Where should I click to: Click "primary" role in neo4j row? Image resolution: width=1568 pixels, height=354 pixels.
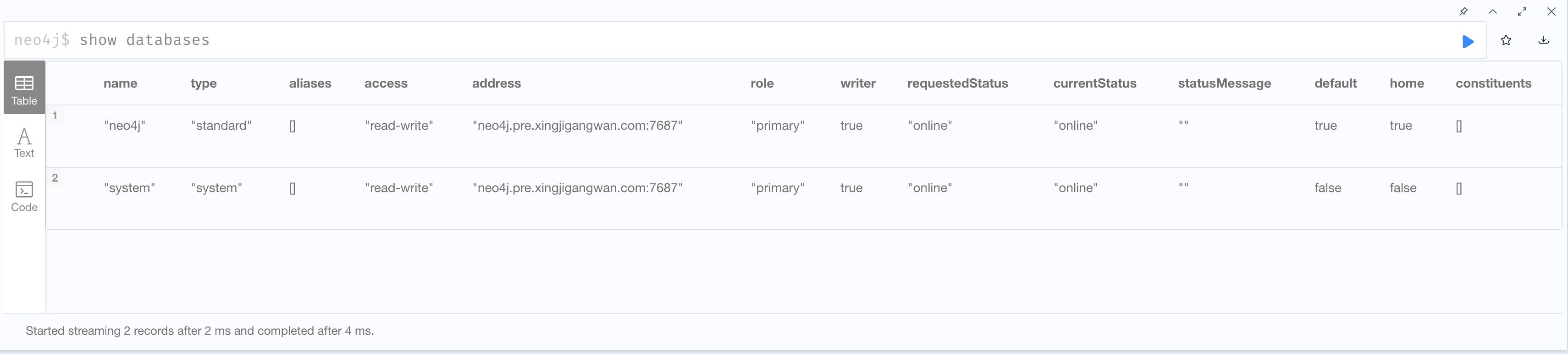[777, 126]
